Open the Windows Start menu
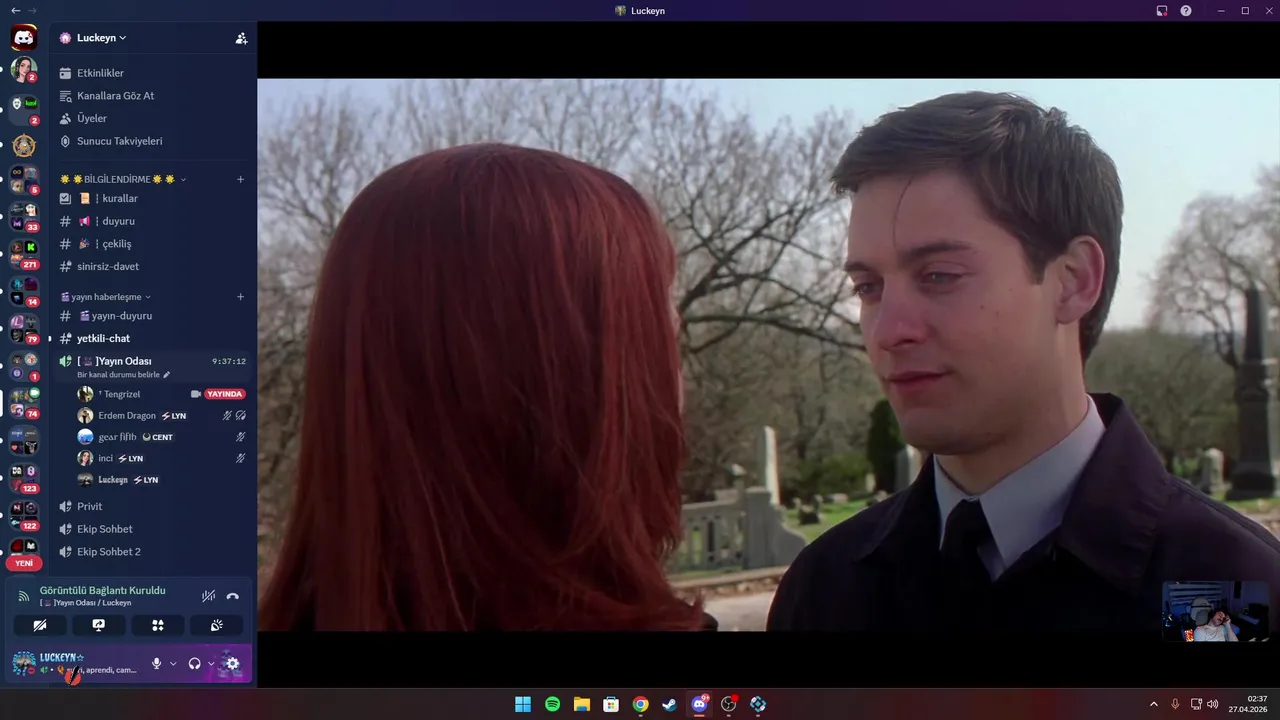The image size is (1280, 720). click(523, 704)
